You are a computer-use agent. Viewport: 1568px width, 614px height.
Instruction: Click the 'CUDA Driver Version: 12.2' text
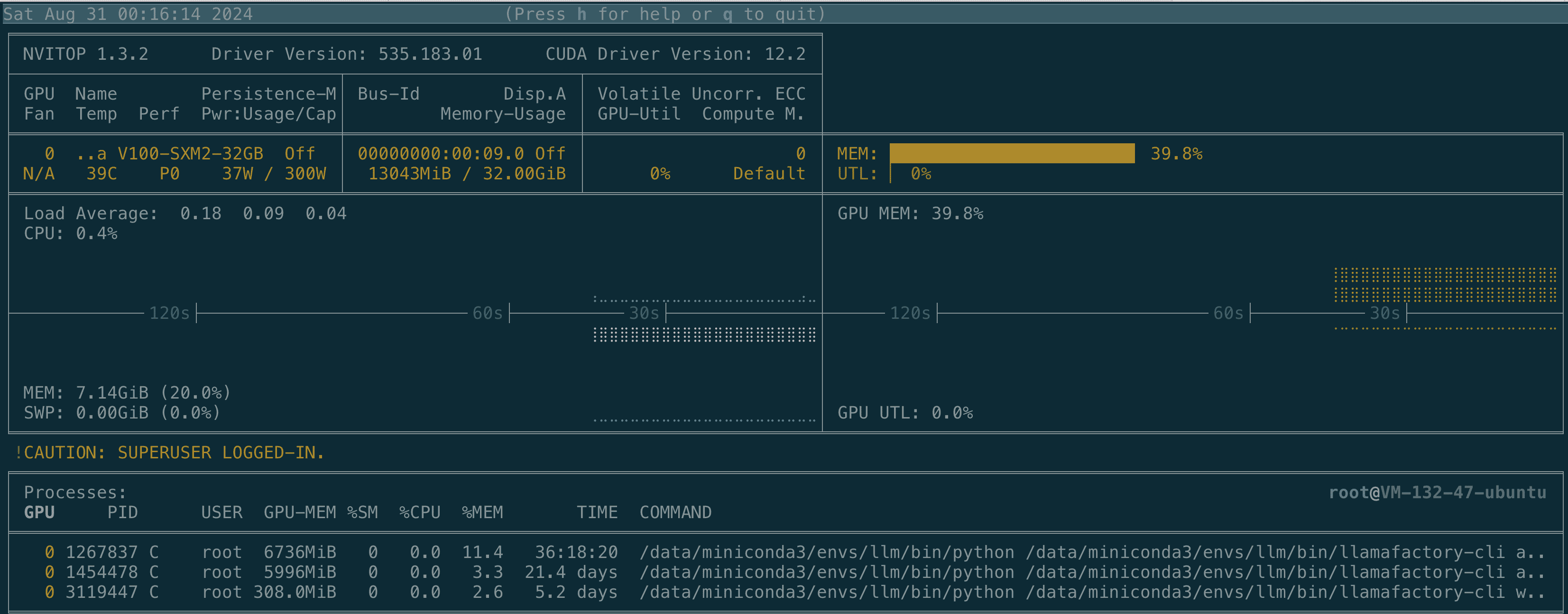(675, 54)
